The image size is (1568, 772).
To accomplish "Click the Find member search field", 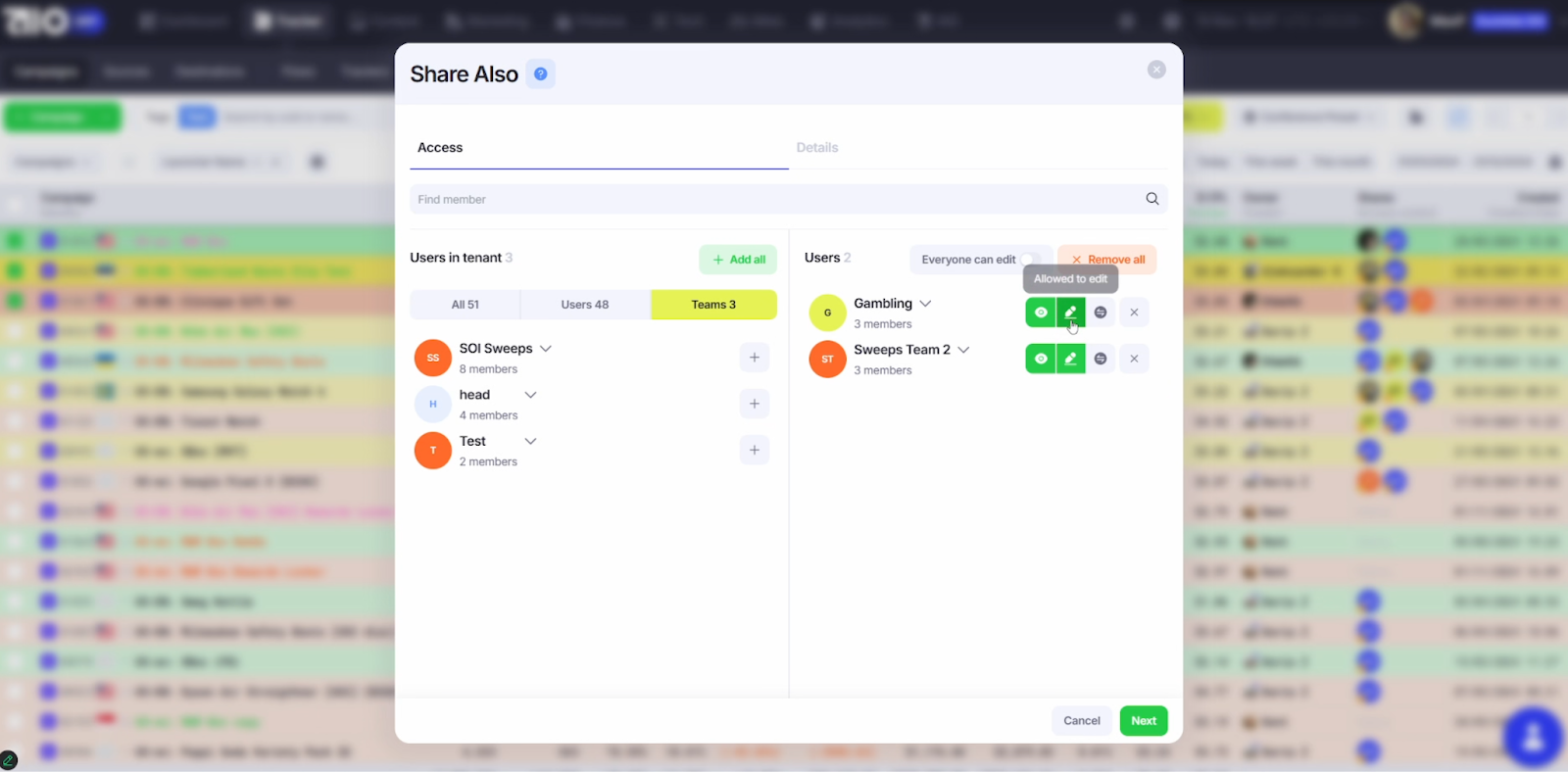I will point(774,199).
